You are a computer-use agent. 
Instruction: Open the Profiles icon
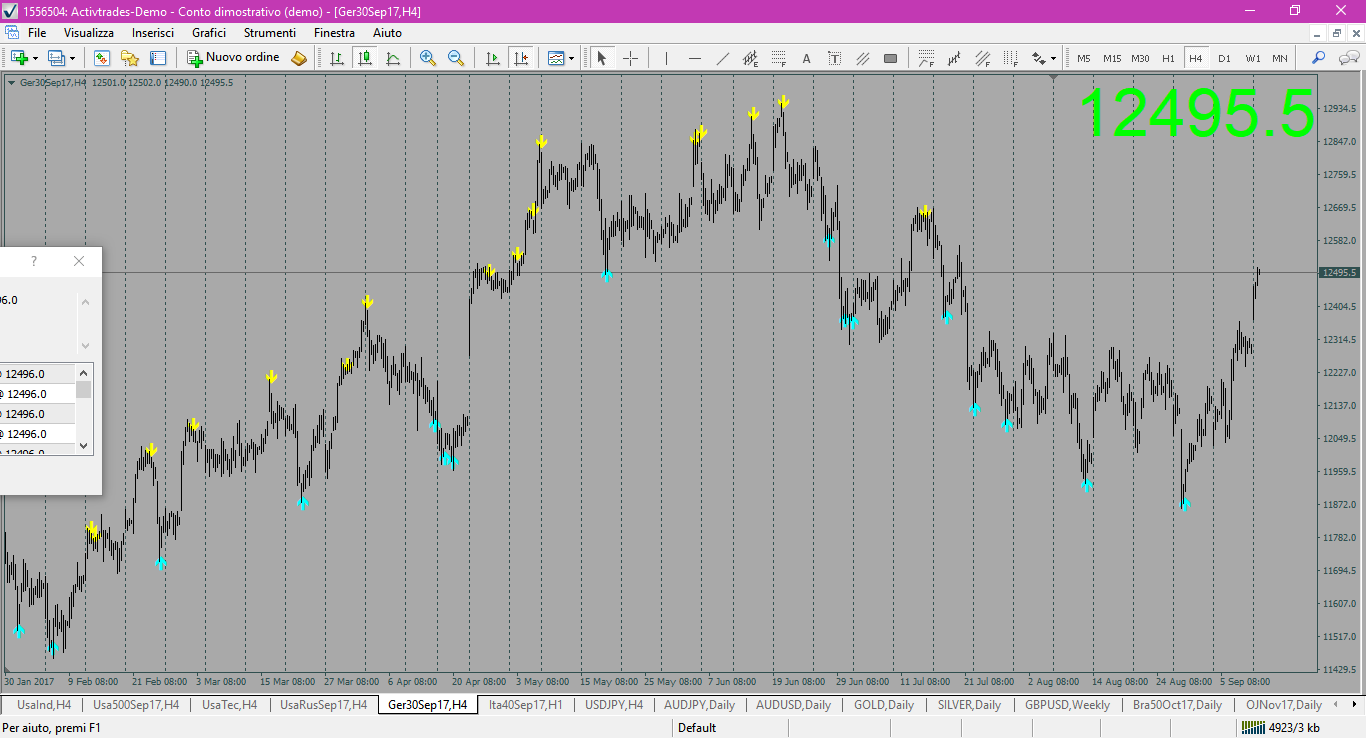pos(56,58)
